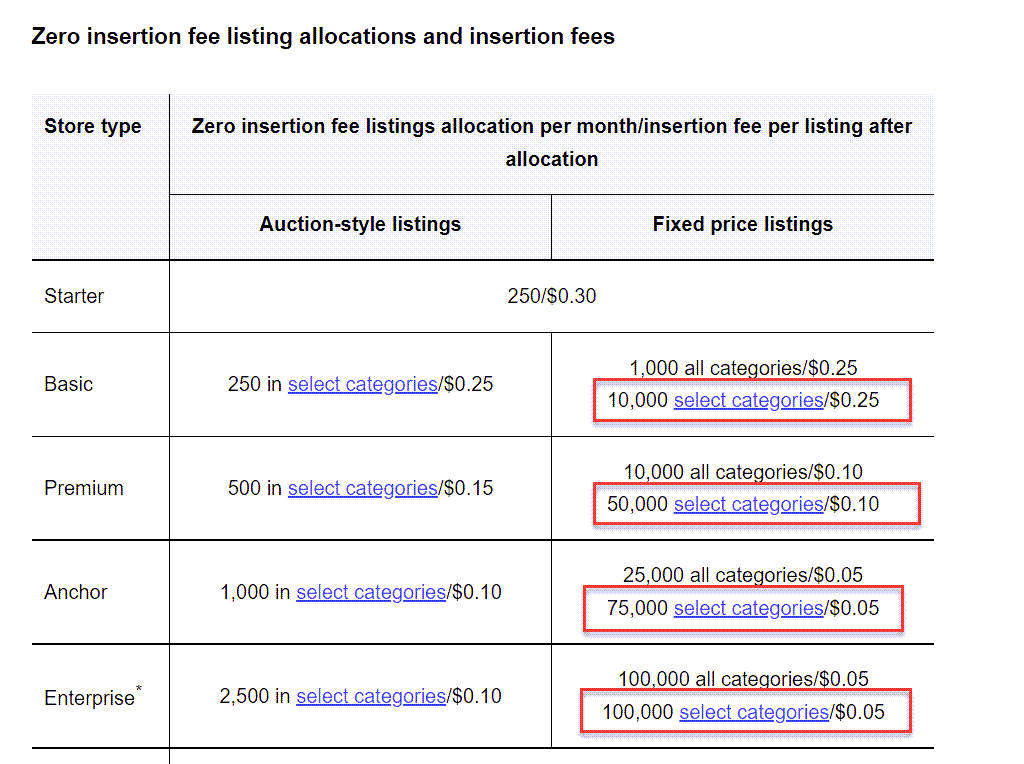Open select categories link in Enterprise fixed price row

point(754,712)
